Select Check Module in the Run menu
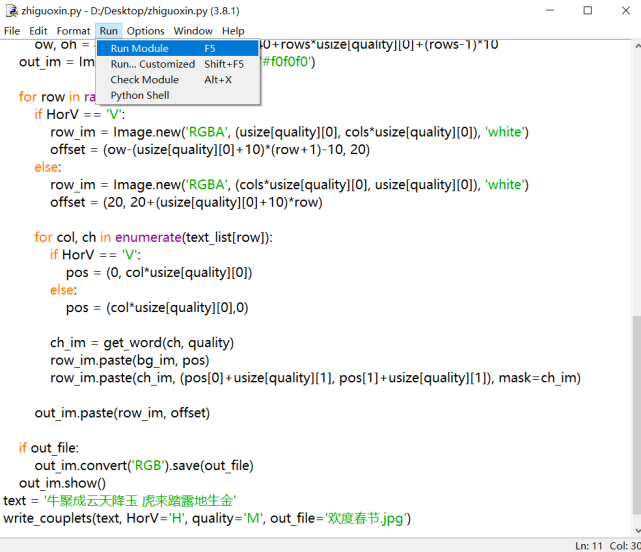 point(144,80)
